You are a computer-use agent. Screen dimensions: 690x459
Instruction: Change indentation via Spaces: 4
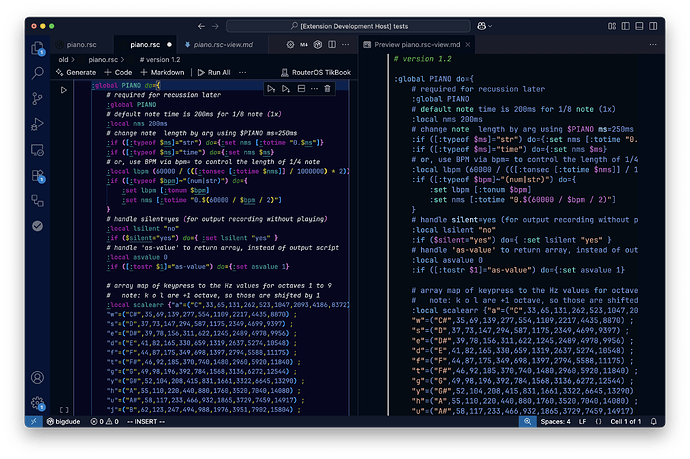555,422
